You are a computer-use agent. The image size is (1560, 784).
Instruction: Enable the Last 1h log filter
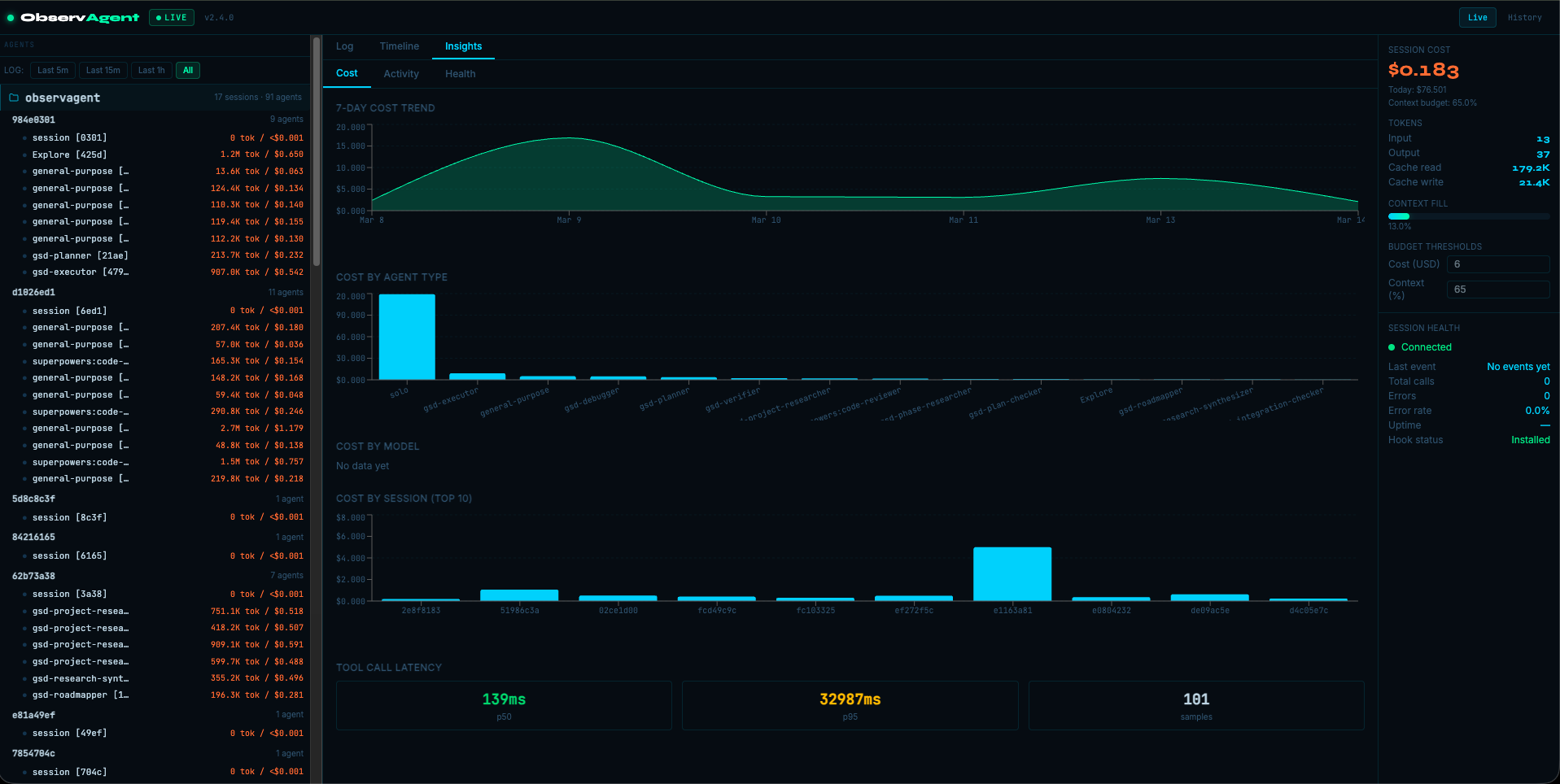tap(151, 70)
